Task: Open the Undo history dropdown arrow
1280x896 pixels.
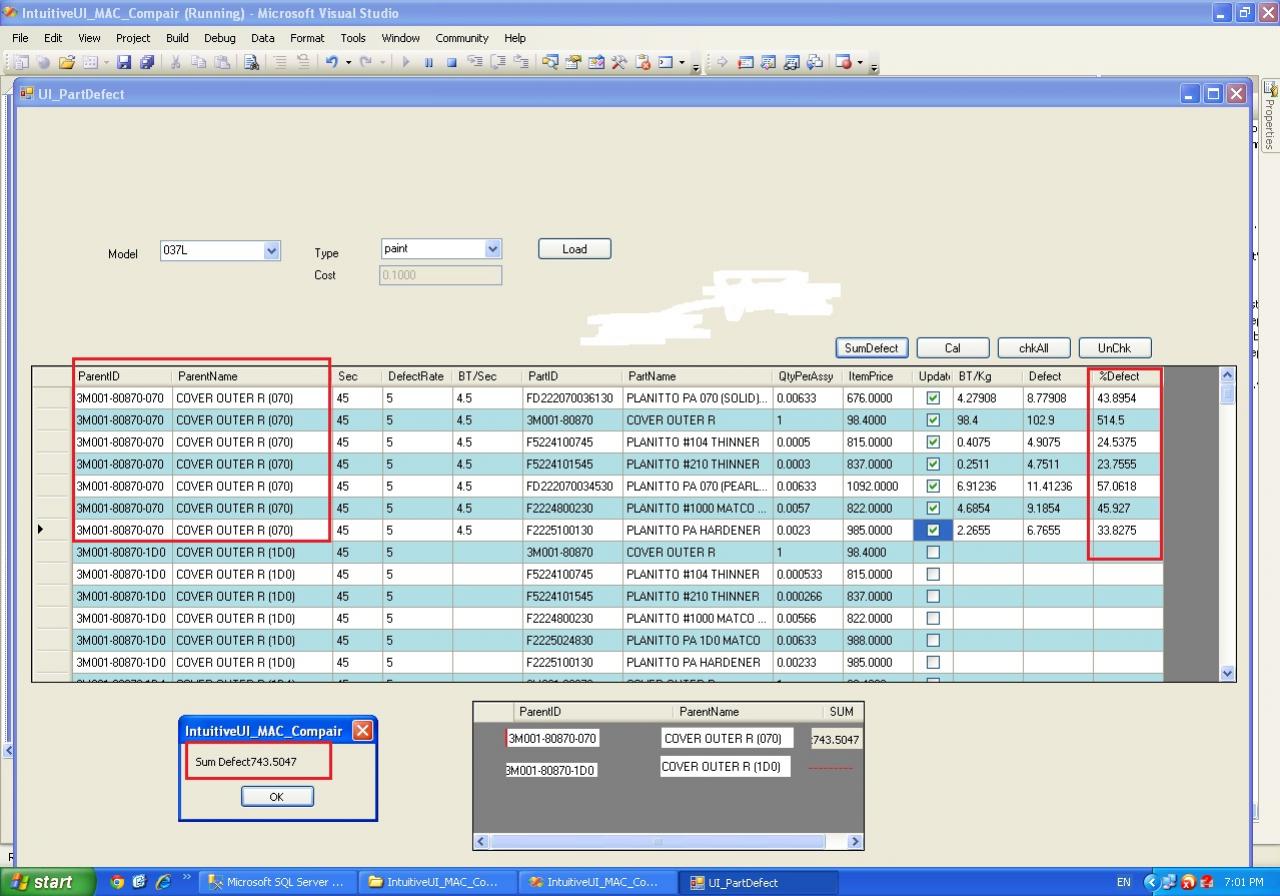Action: tap(348, 62)
